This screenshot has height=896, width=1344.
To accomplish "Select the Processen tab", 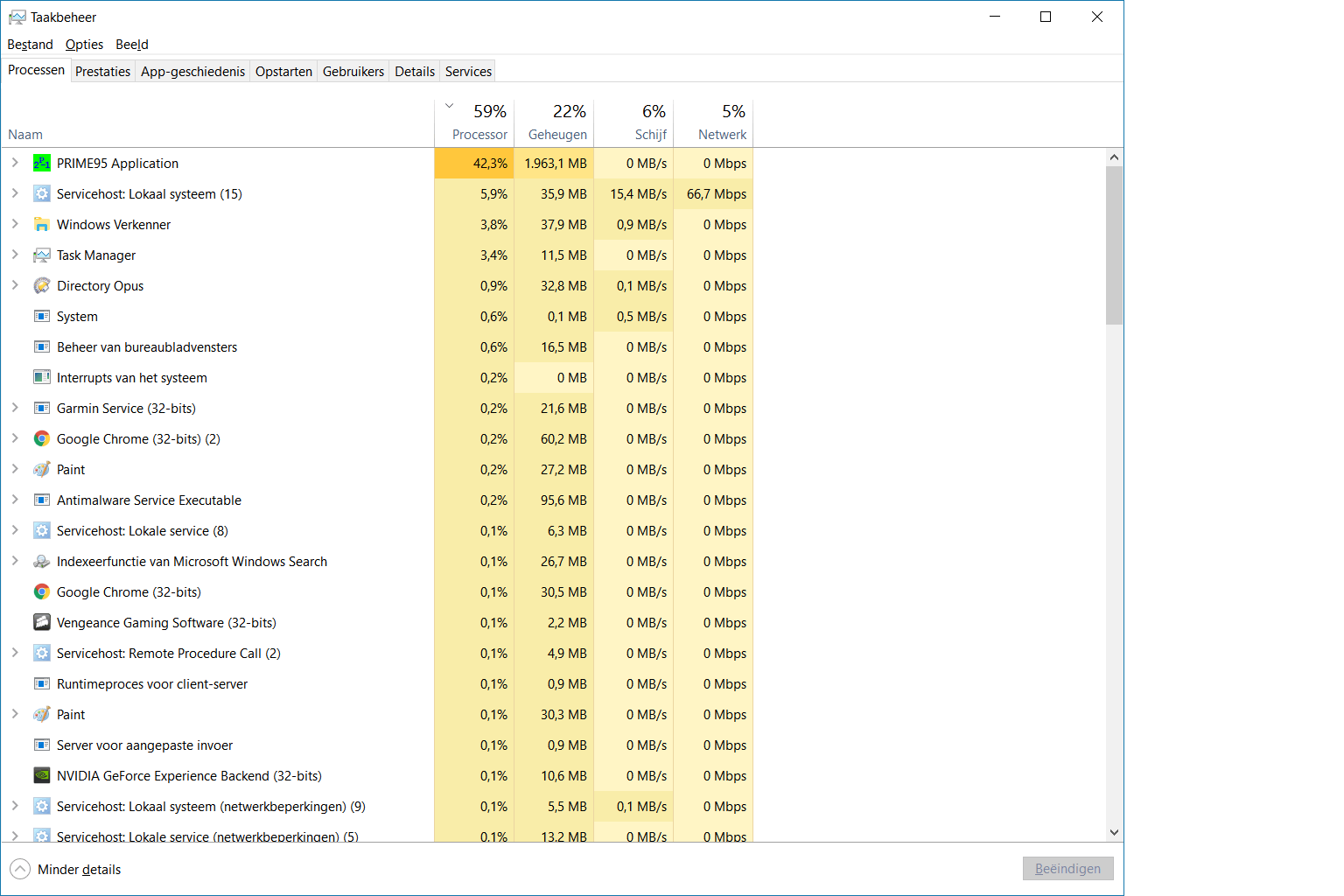I will pos(36,70).
